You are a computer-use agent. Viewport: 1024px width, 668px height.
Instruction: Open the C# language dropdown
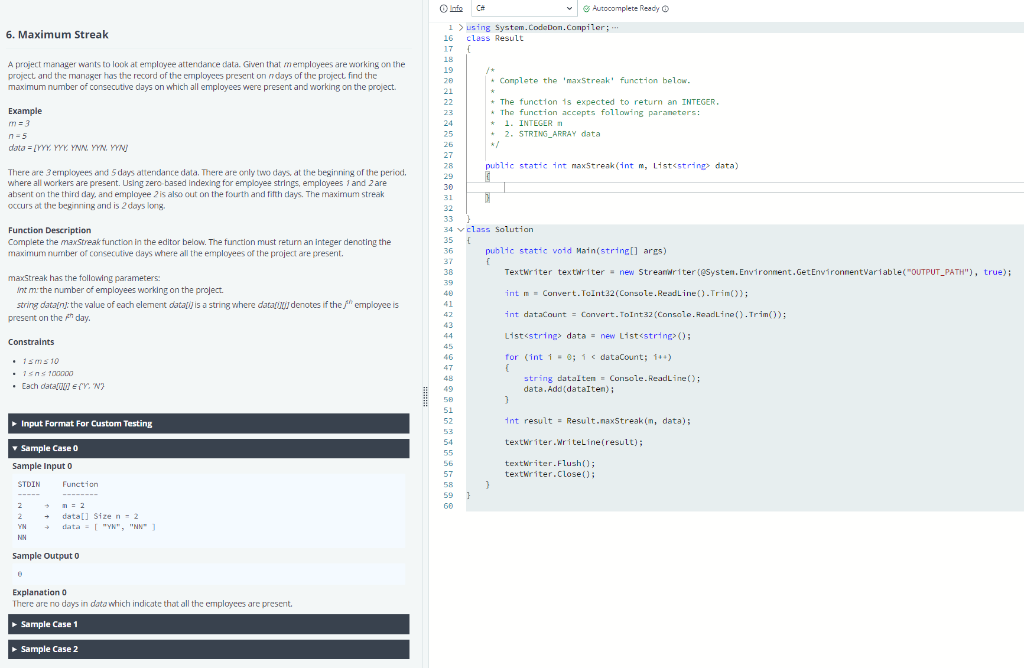[x=524, y=8]
